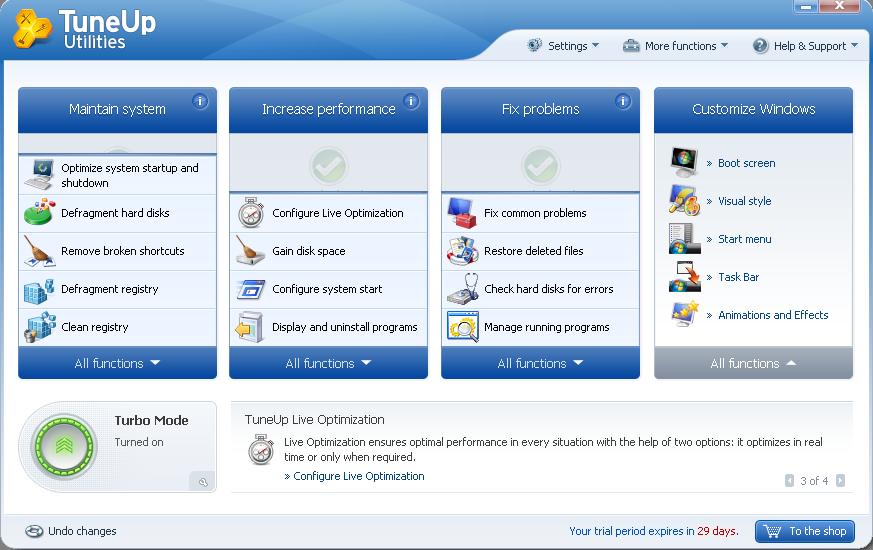This screenshot has width=873, height=550.
Task: Collapse All functions under Customize Windows
Action: coord(753,363)
